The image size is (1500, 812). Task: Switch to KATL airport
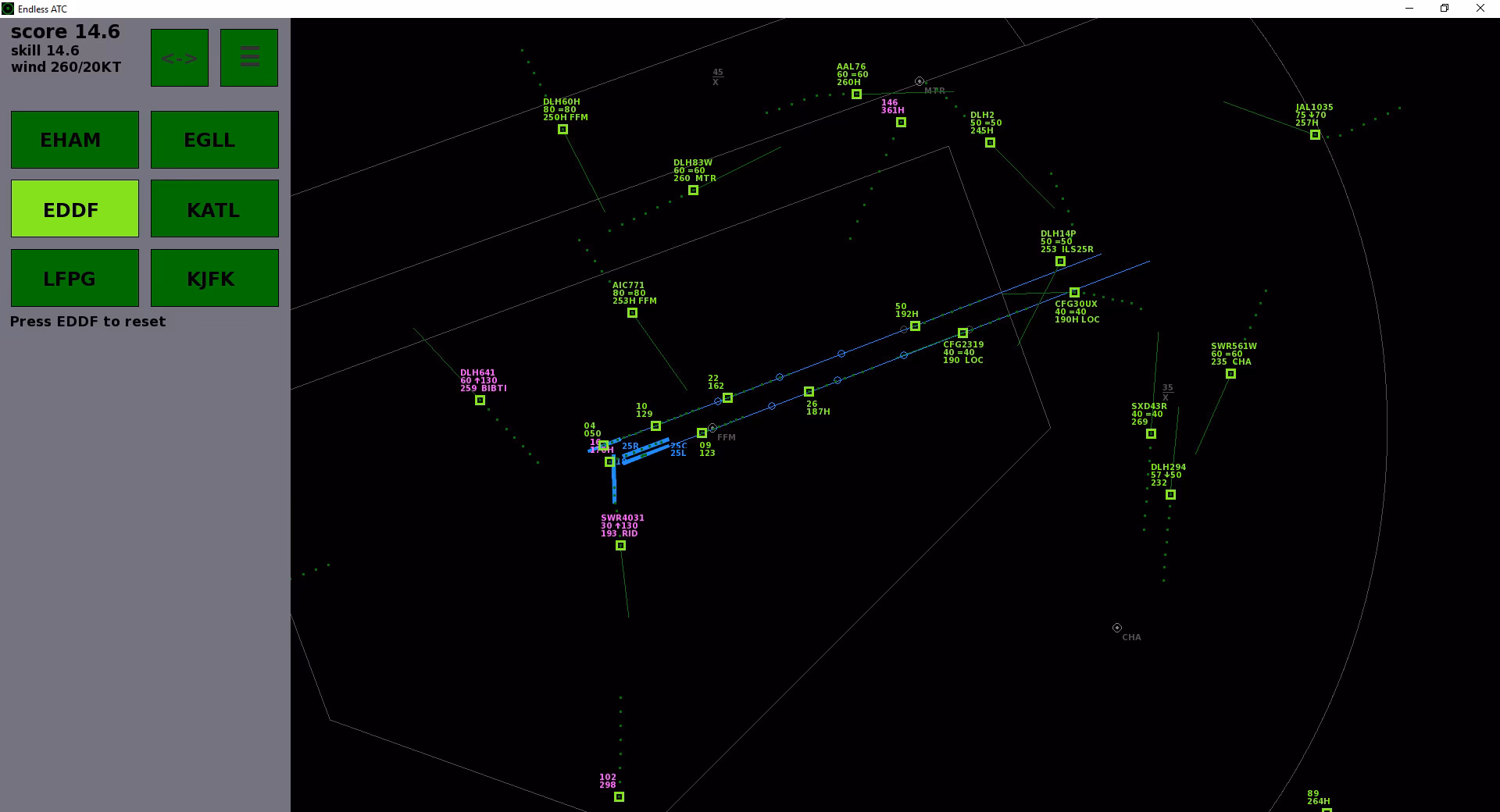[x=215, y=208]
